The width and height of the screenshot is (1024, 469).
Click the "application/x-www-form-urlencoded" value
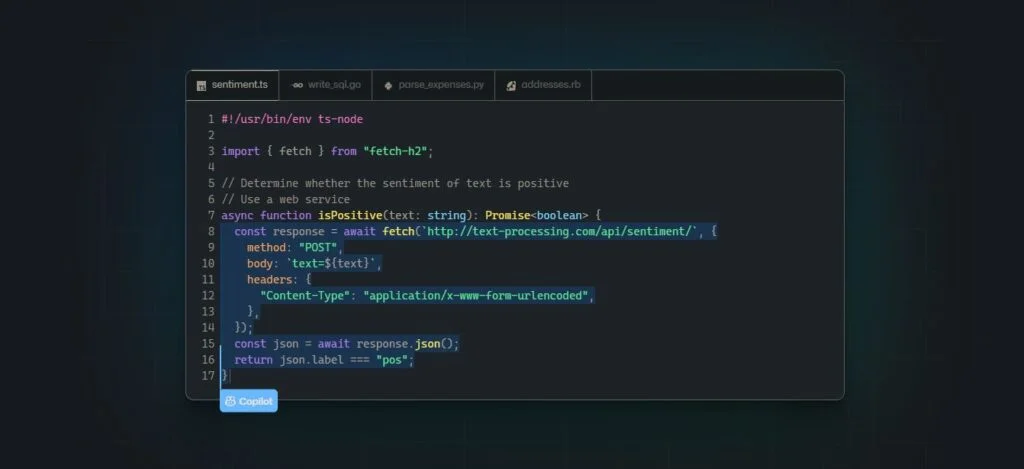pos(476,295)
